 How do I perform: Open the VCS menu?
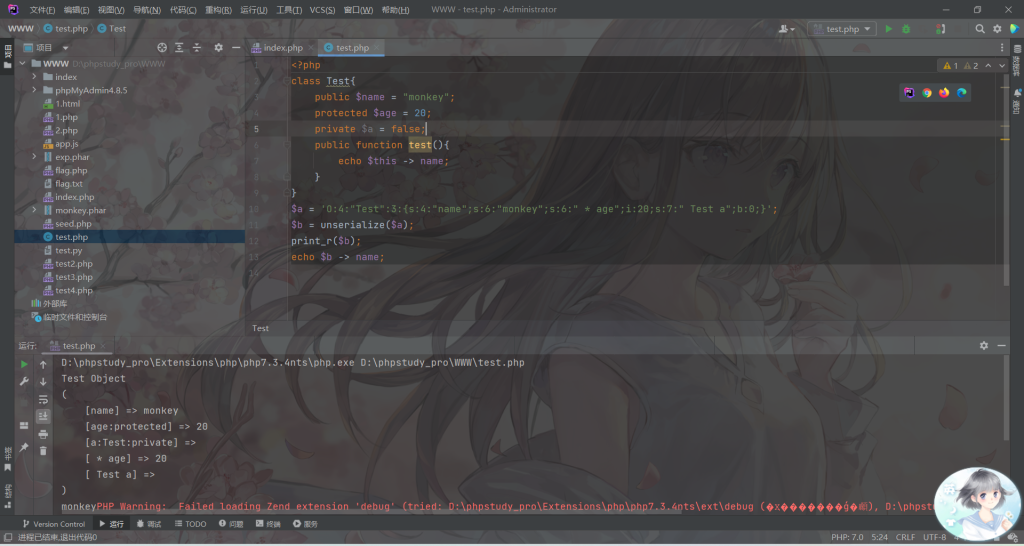pos(322,10)
